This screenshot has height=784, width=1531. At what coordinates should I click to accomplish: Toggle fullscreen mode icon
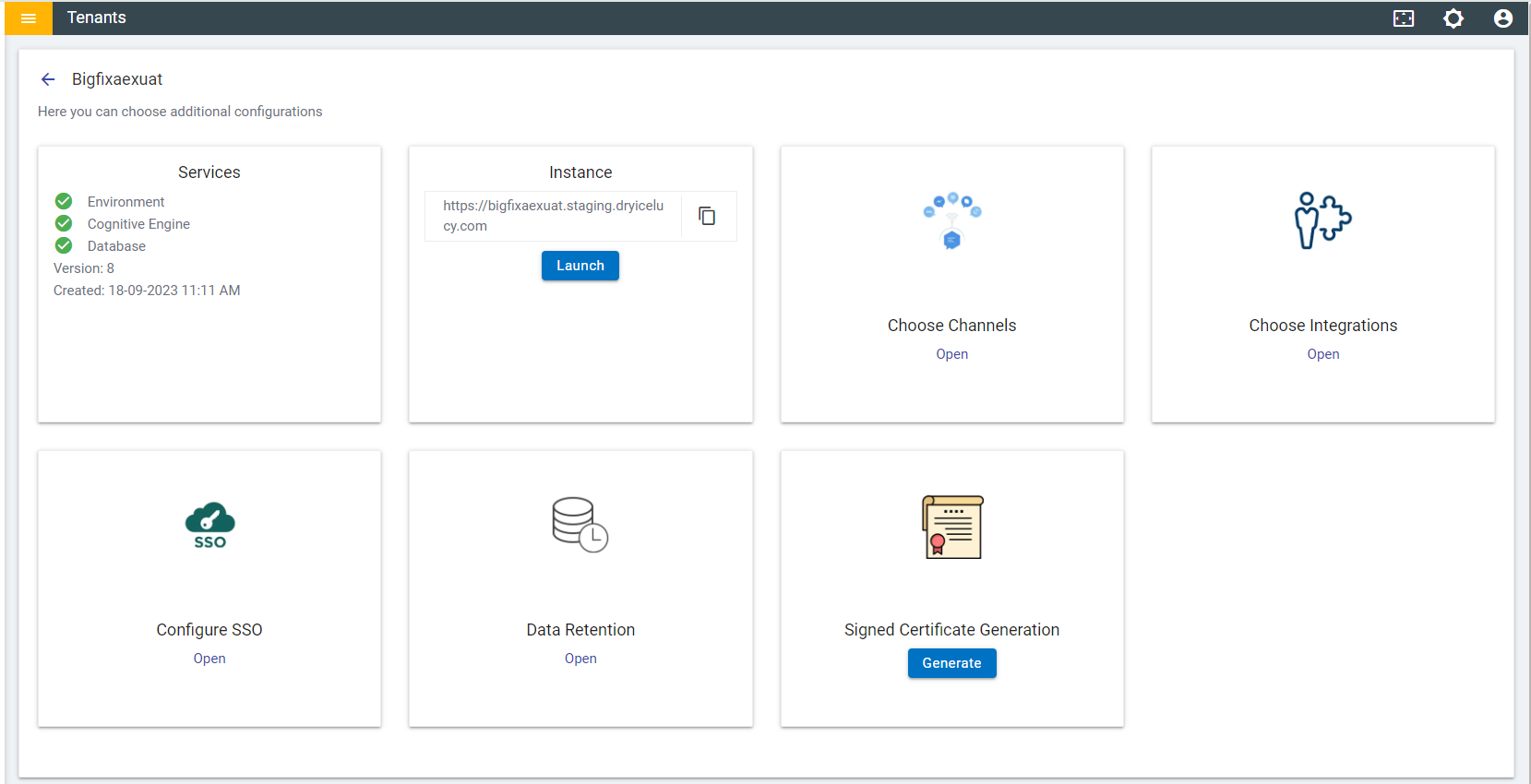(1404, 18)
